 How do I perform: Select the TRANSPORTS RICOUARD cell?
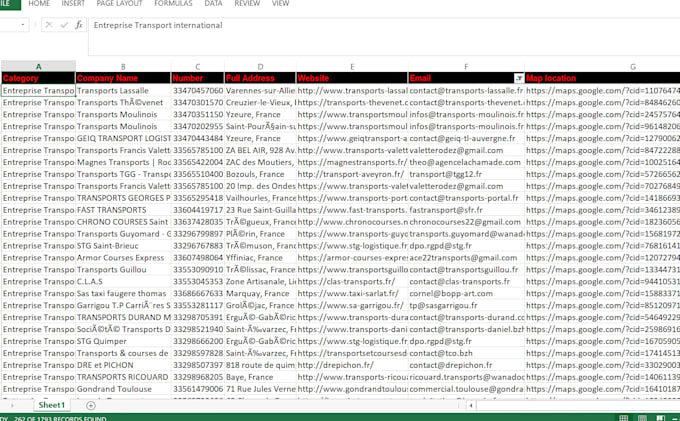[x=123, y=377]
